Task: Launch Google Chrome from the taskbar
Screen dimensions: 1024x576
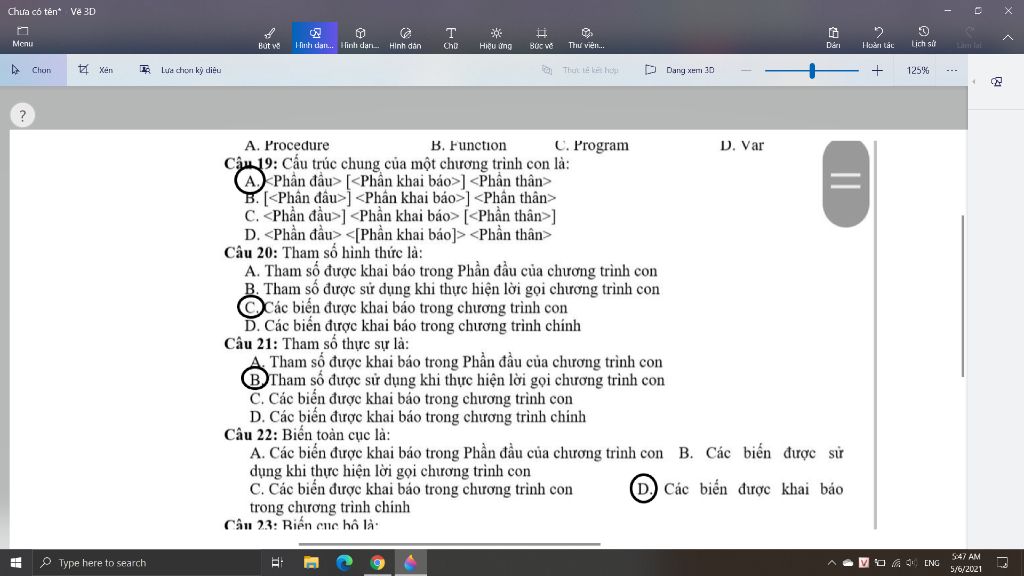Action: 377,562
